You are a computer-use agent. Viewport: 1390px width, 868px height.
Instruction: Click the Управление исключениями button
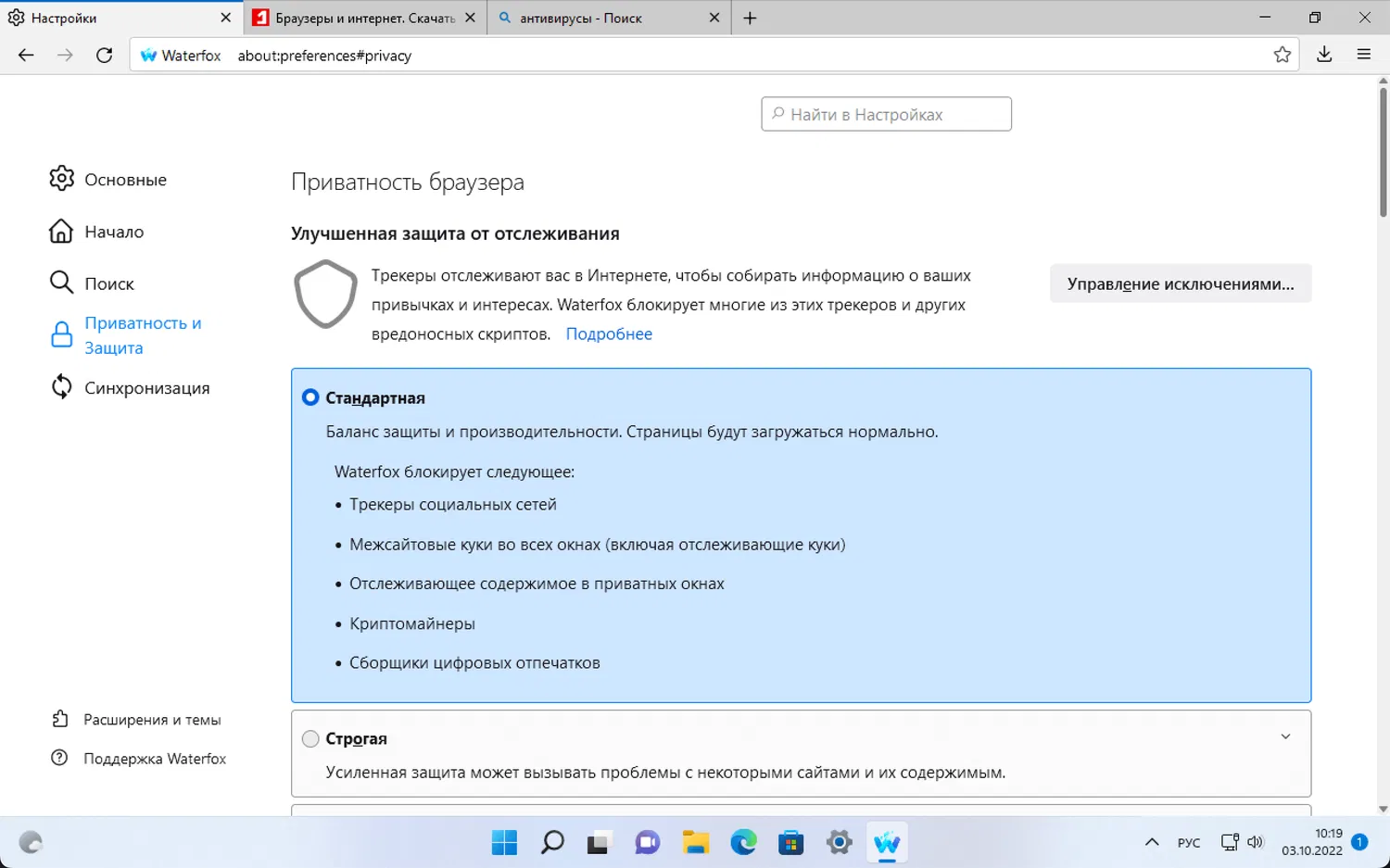coord(1181,283)
